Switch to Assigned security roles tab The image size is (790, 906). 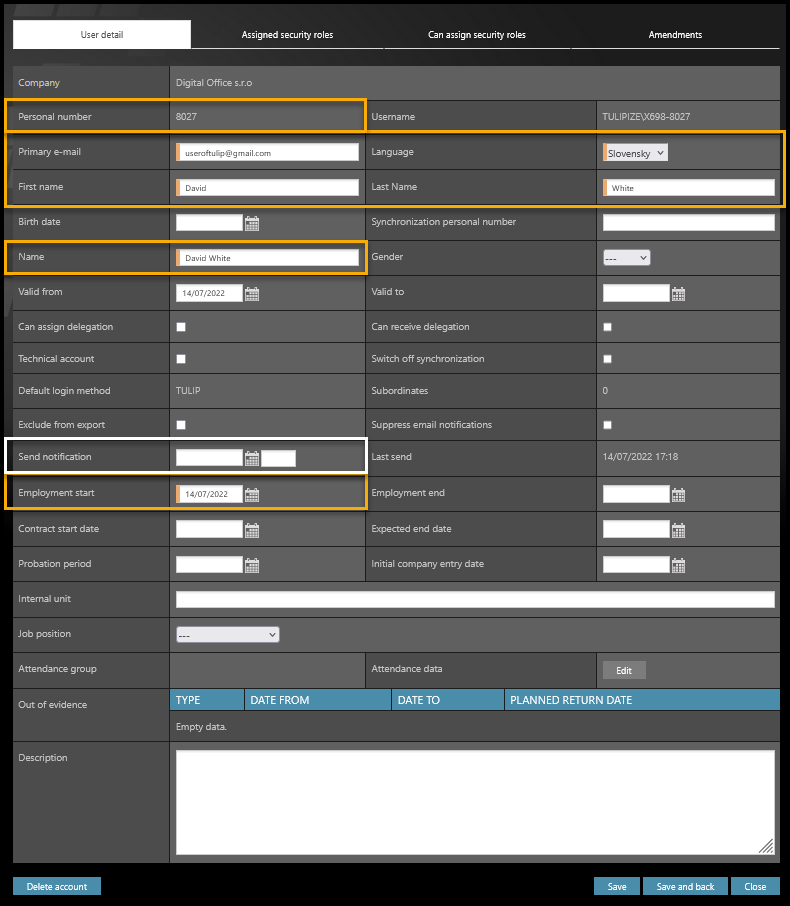[x=287, y=35]
